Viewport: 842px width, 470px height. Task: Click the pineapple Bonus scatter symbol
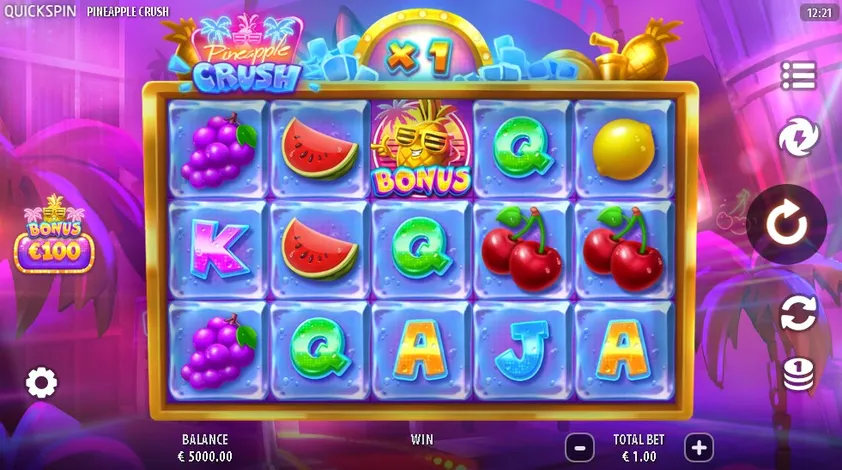pos(421,149)
